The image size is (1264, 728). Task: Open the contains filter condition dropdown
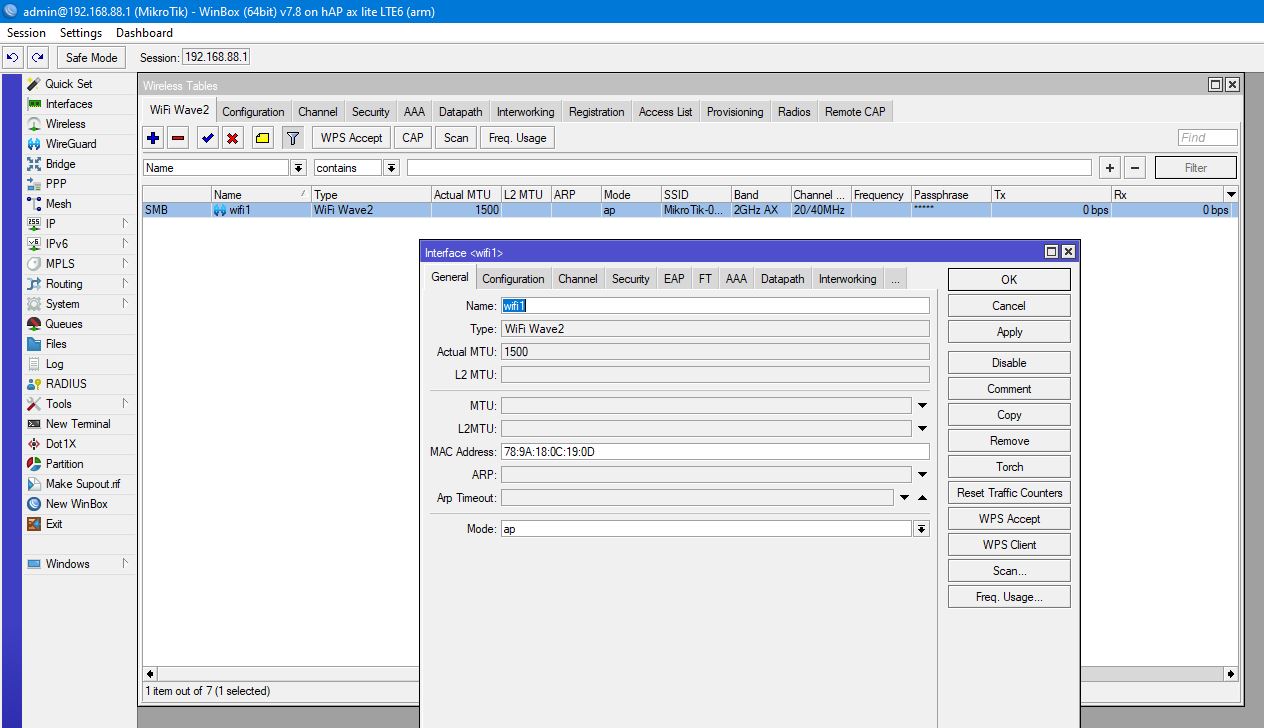pos(391,167)
